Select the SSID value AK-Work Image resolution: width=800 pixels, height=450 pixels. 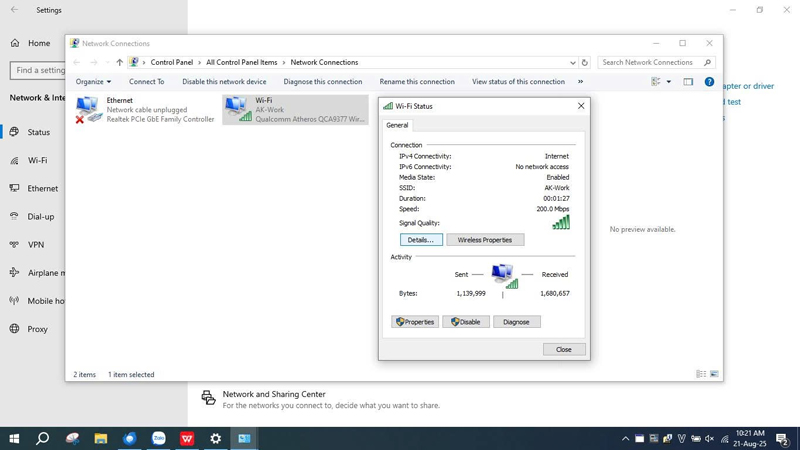557,188
